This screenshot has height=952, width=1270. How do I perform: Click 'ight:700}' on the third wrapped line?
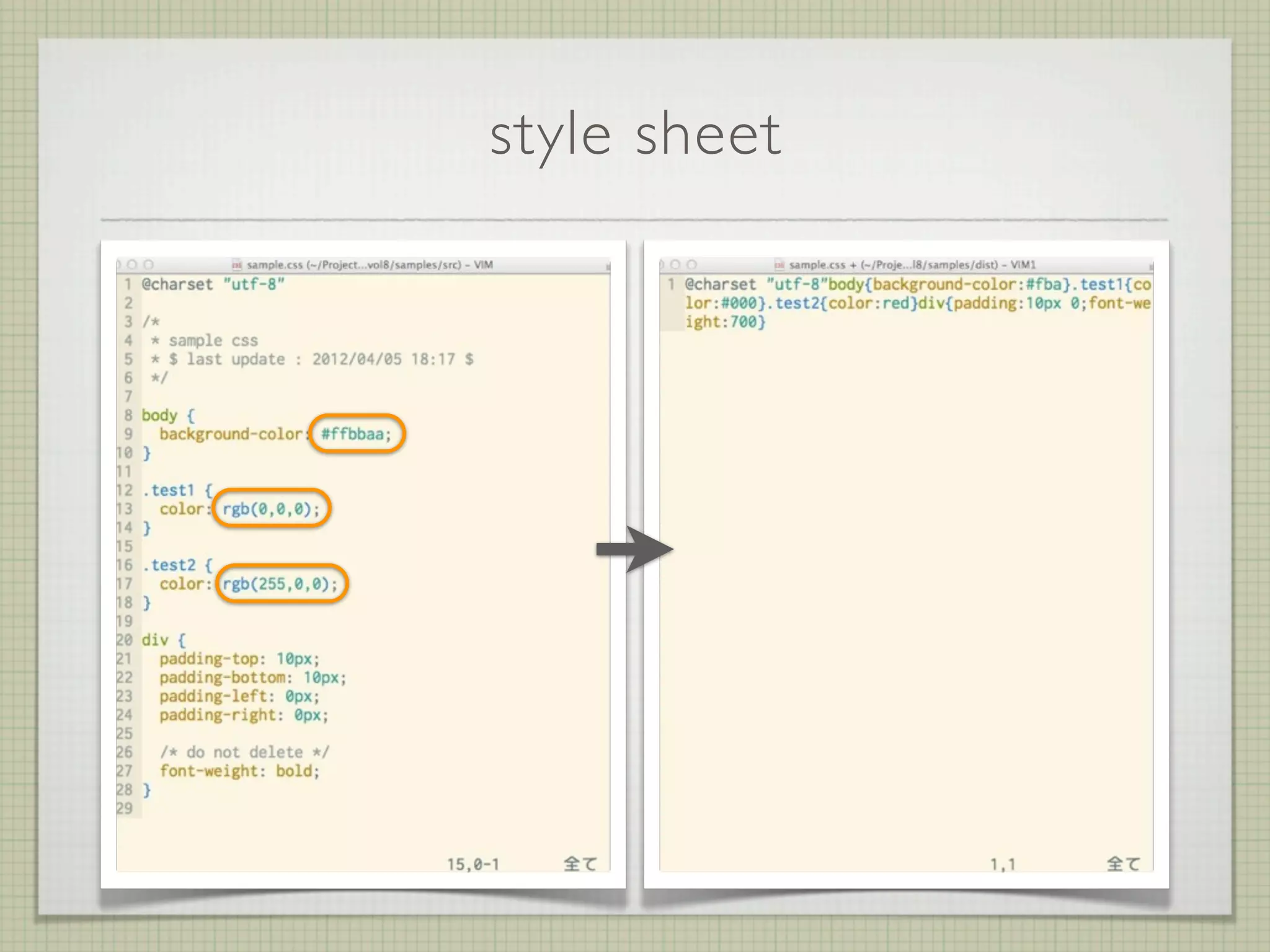click(x=726, y=322)
